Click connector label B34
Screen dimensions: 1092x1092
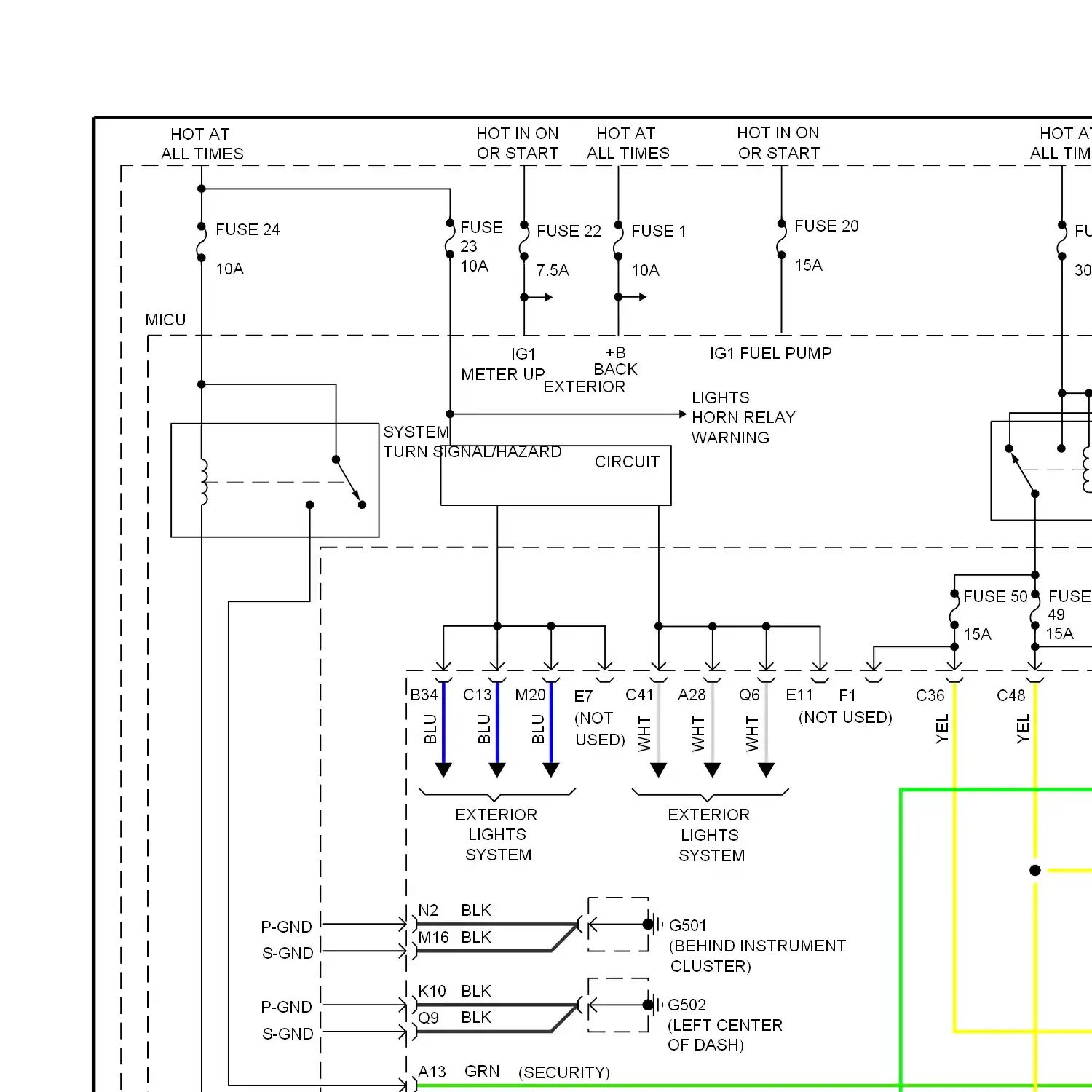[424, 695]
